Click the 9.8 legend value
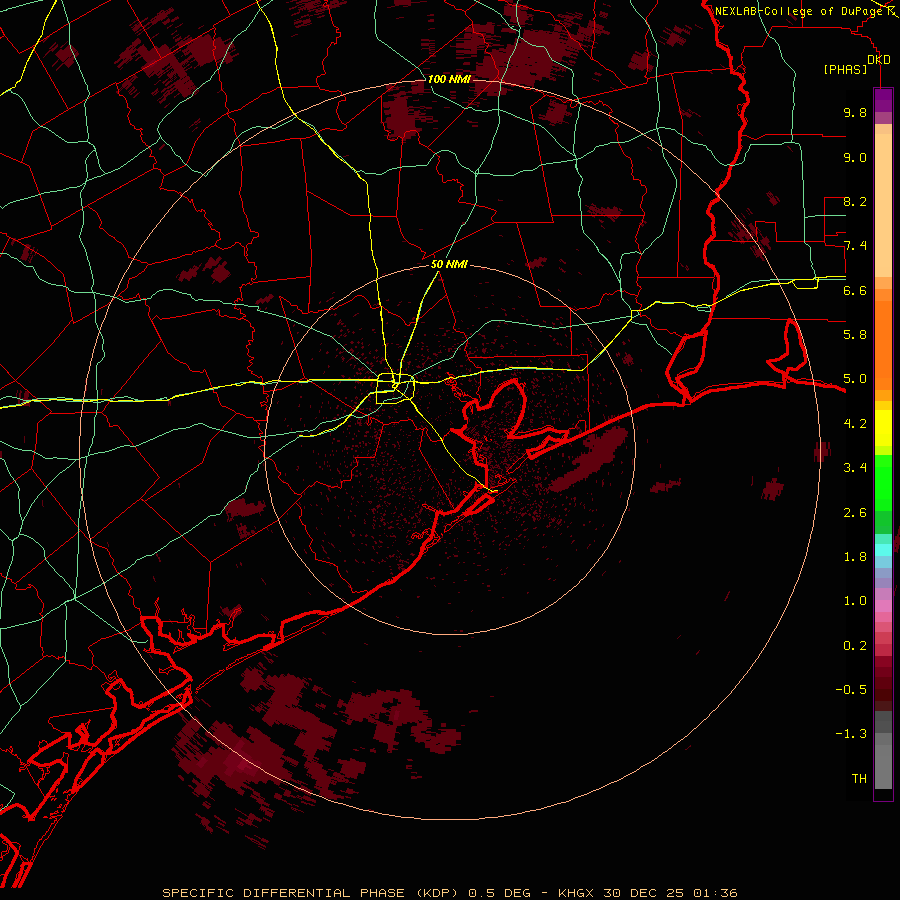Image resolution: width=900 pixels, height=900 pixels. tap(855, 112)
